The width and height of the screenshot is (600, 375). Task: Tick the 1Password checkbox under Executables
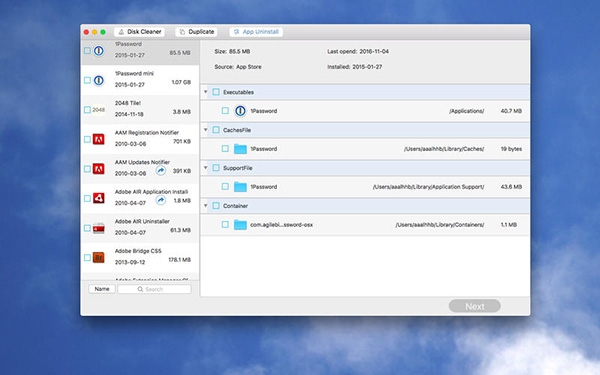point(225,111)
